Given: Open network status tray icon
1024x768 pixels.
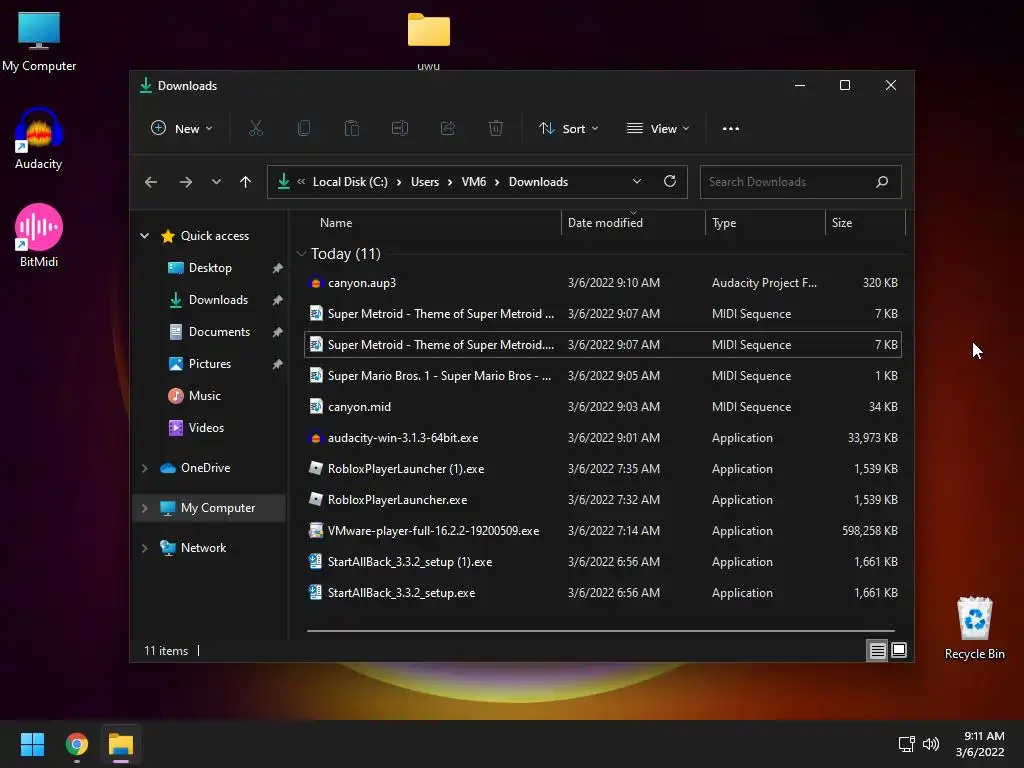Looking at the screenshot, I should pos(906,744).
